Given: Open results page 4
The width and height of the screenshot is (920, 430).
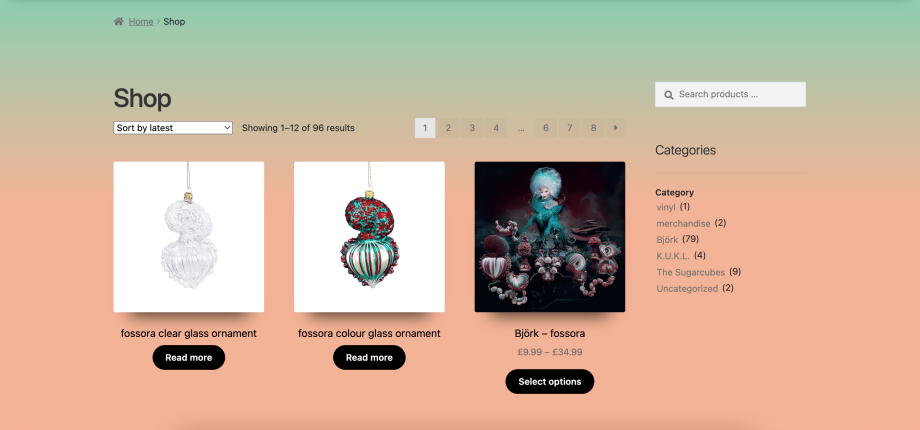Looking at the screenshot, I should point(496,128).
